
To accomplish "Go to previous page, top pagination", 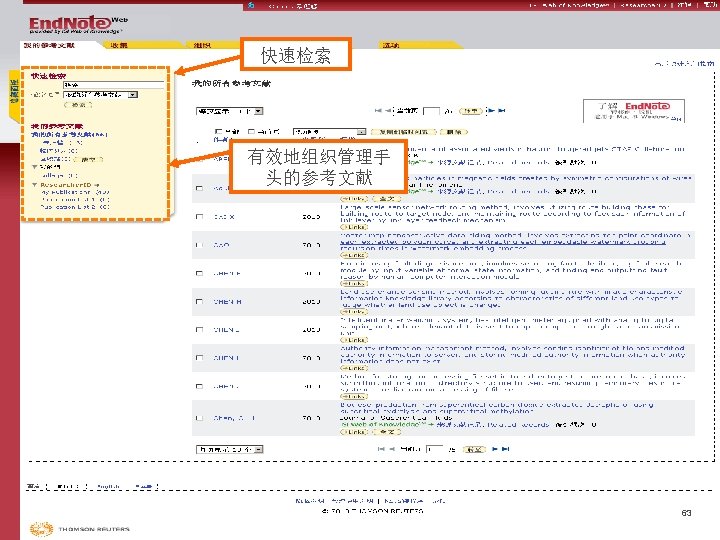I will [x=388, y=111].
